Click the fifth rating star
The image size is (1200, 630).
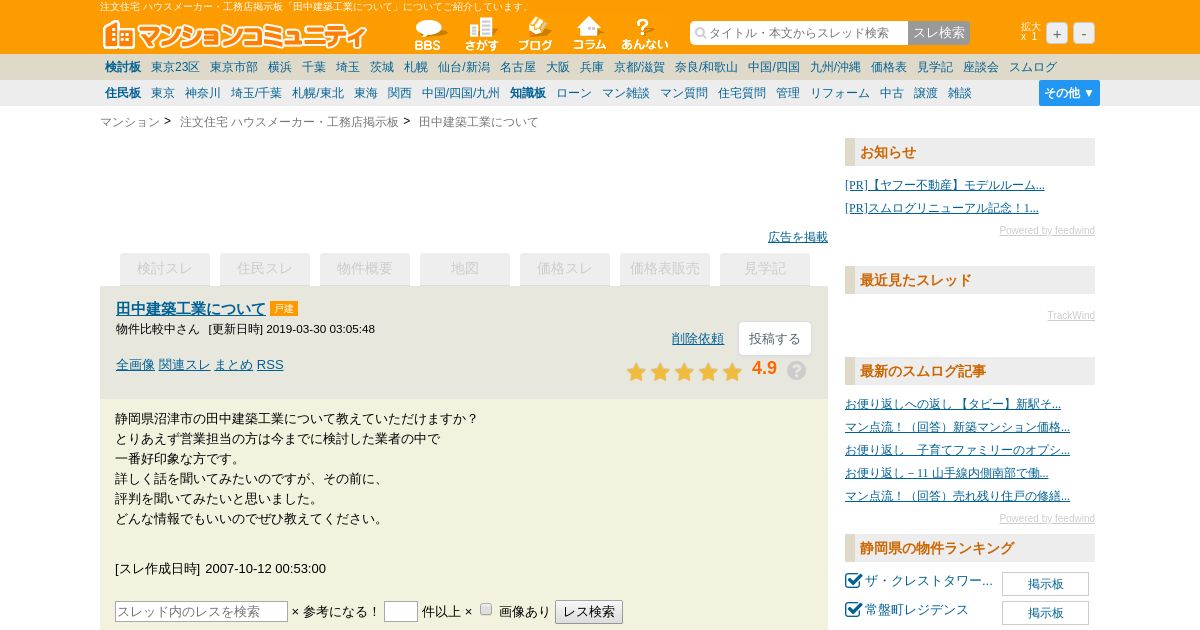point(732,372)
